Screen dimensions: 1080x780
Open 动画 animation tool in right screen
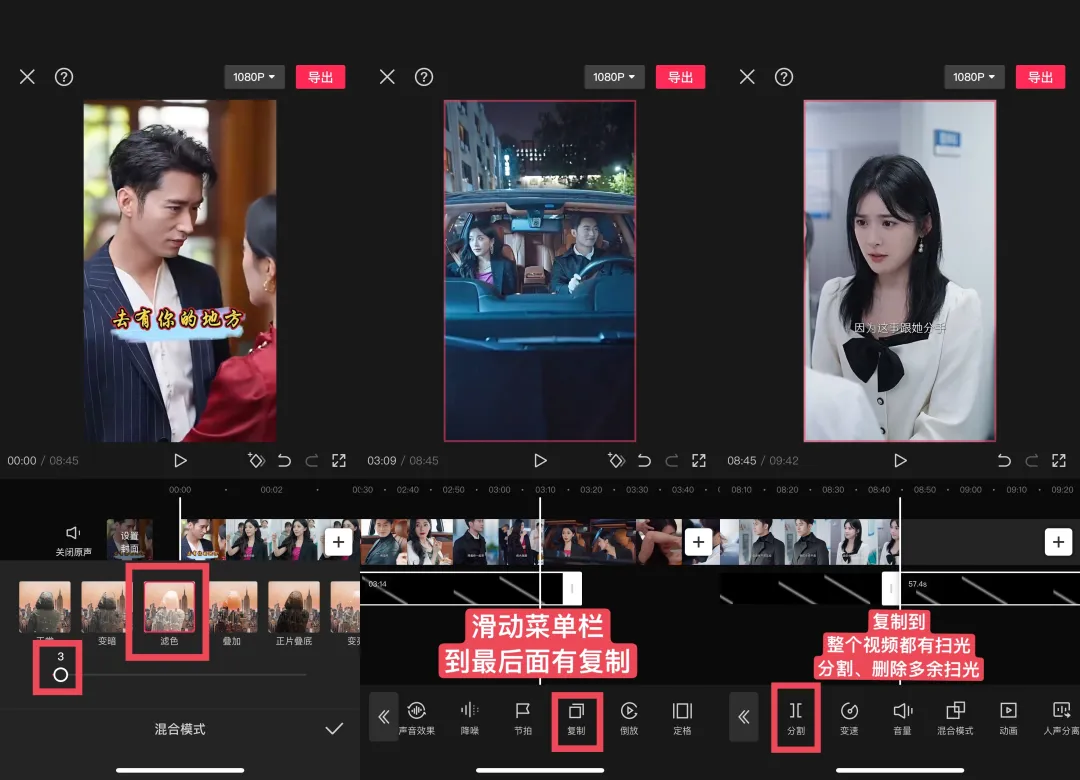pos(1008,718)
